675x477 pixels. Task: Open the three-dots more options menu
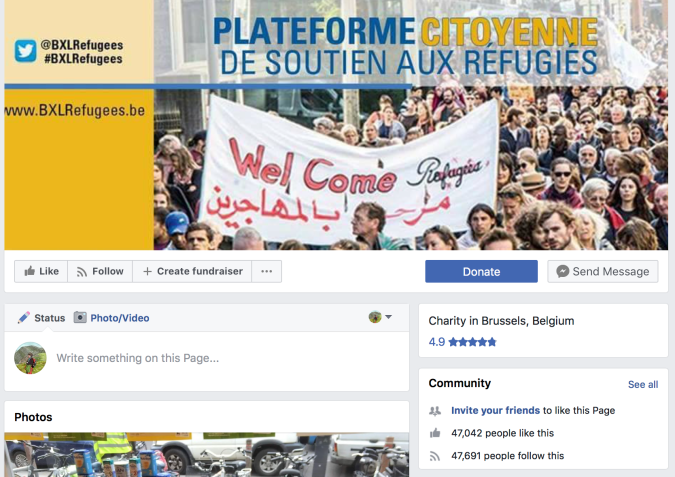point(266,271)
